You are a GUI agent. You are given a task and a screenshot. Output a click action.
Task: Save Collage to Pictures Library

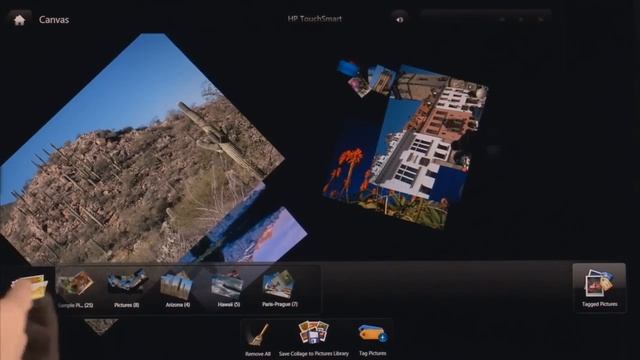click(x=313, y=338)
